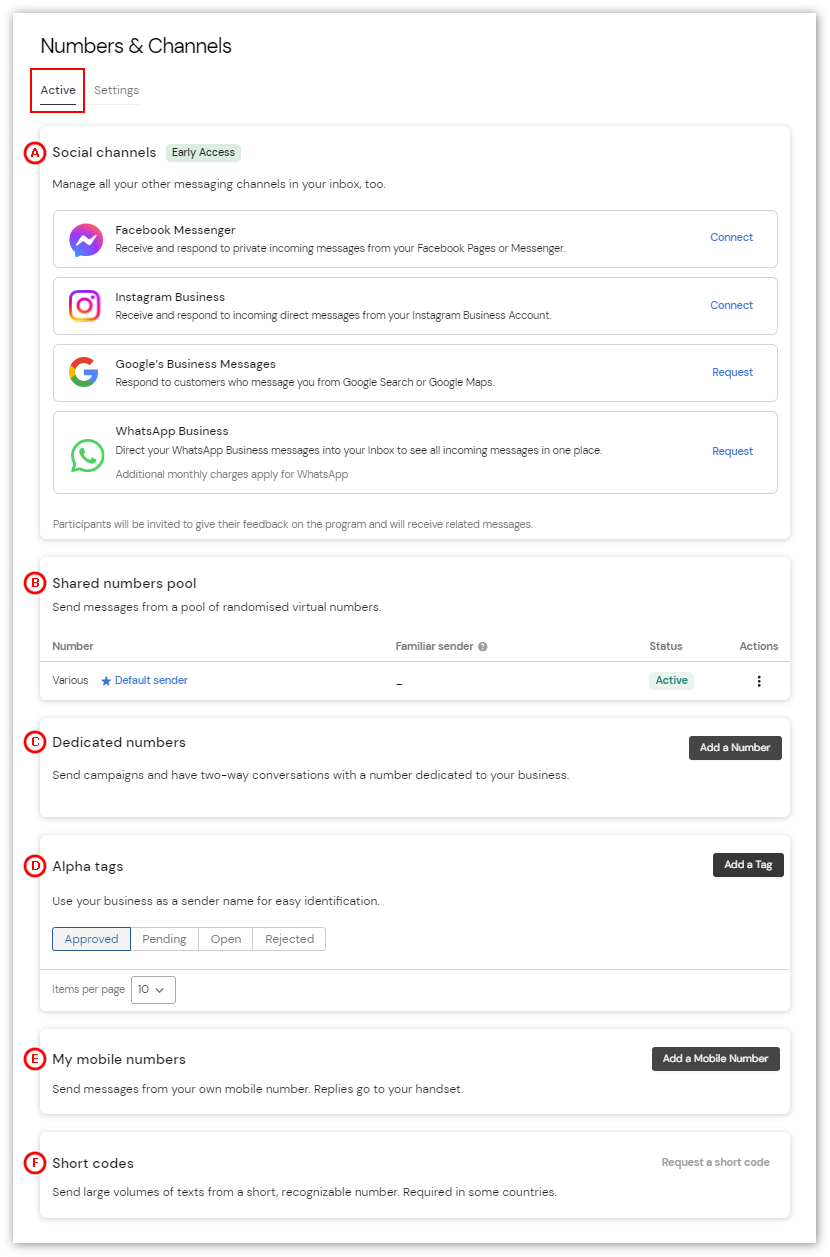Click Request a short code
Viewport: 830px width, 1257px height.
(x=715, y=1162)
